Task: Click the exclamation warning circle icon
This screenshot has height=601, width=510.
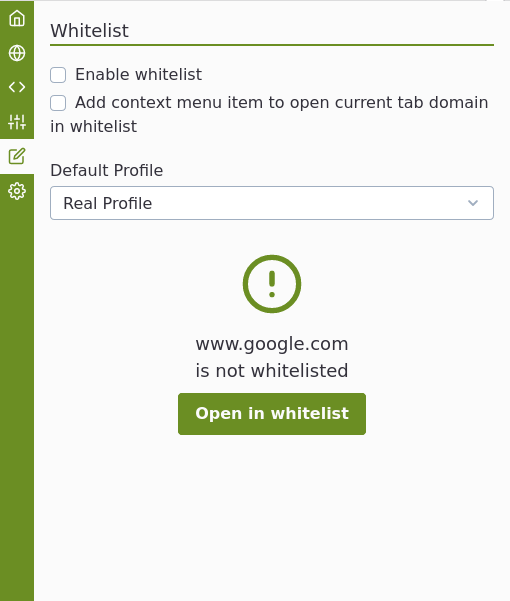Action: 272,284
